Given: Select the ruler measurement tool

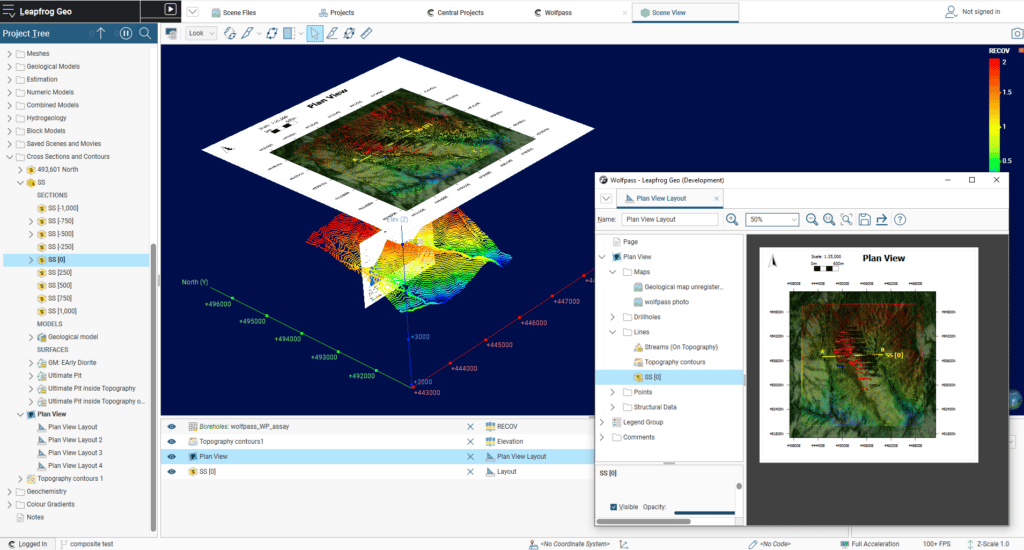Looking at the screenshot, I should (366, 33).
